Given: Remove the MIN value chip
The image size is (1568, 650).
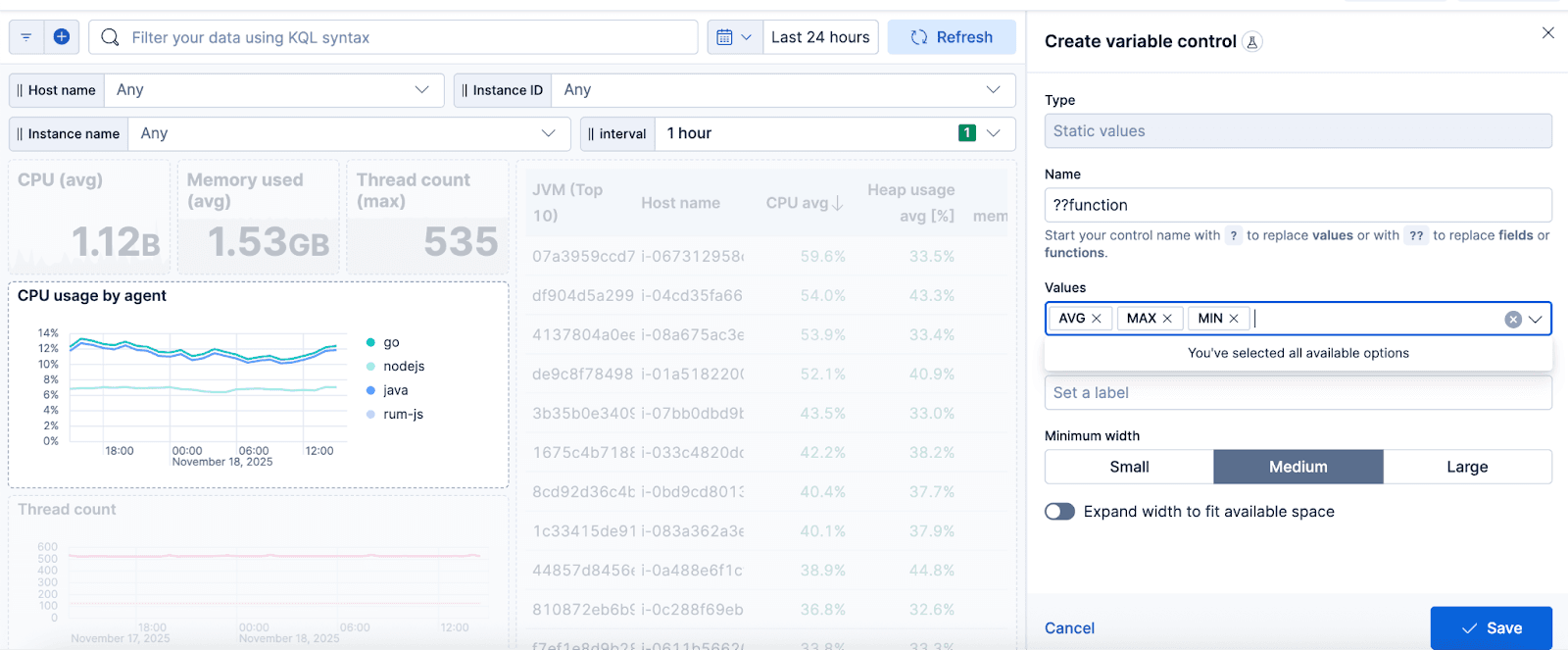Looking at the screenshot, I should point(1234,319).
